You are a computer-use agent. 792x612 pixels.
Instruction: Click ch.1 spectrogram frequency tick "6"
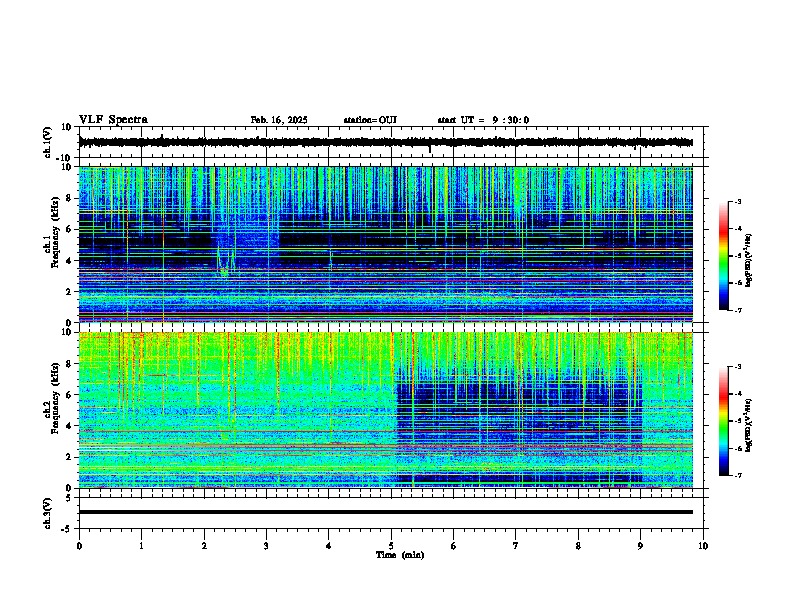click(69, 229)
